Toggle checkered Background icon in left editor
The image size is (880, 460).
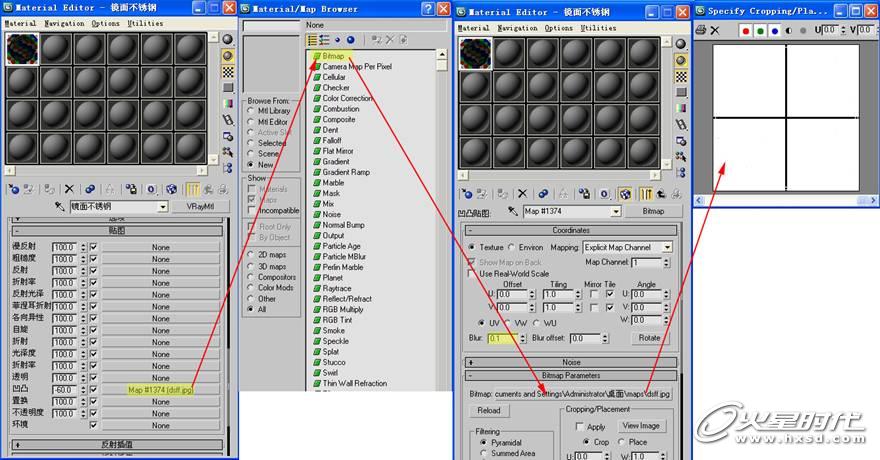coord(227,72)
